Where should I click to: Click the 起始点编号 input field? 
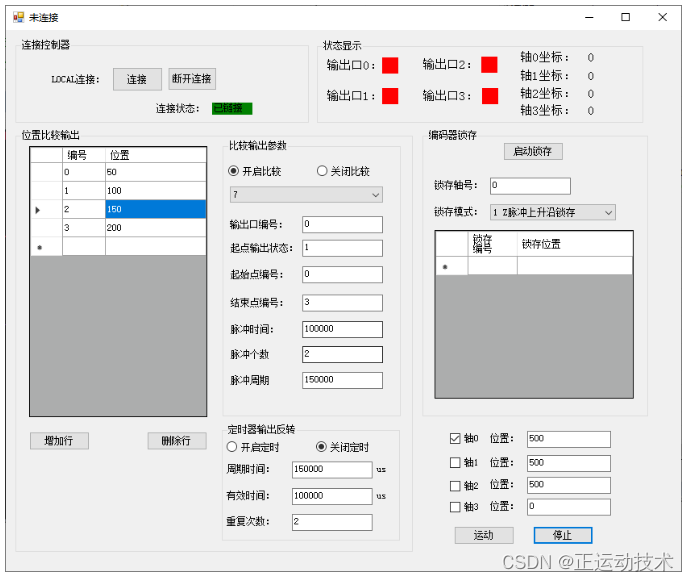click(342, 274)
